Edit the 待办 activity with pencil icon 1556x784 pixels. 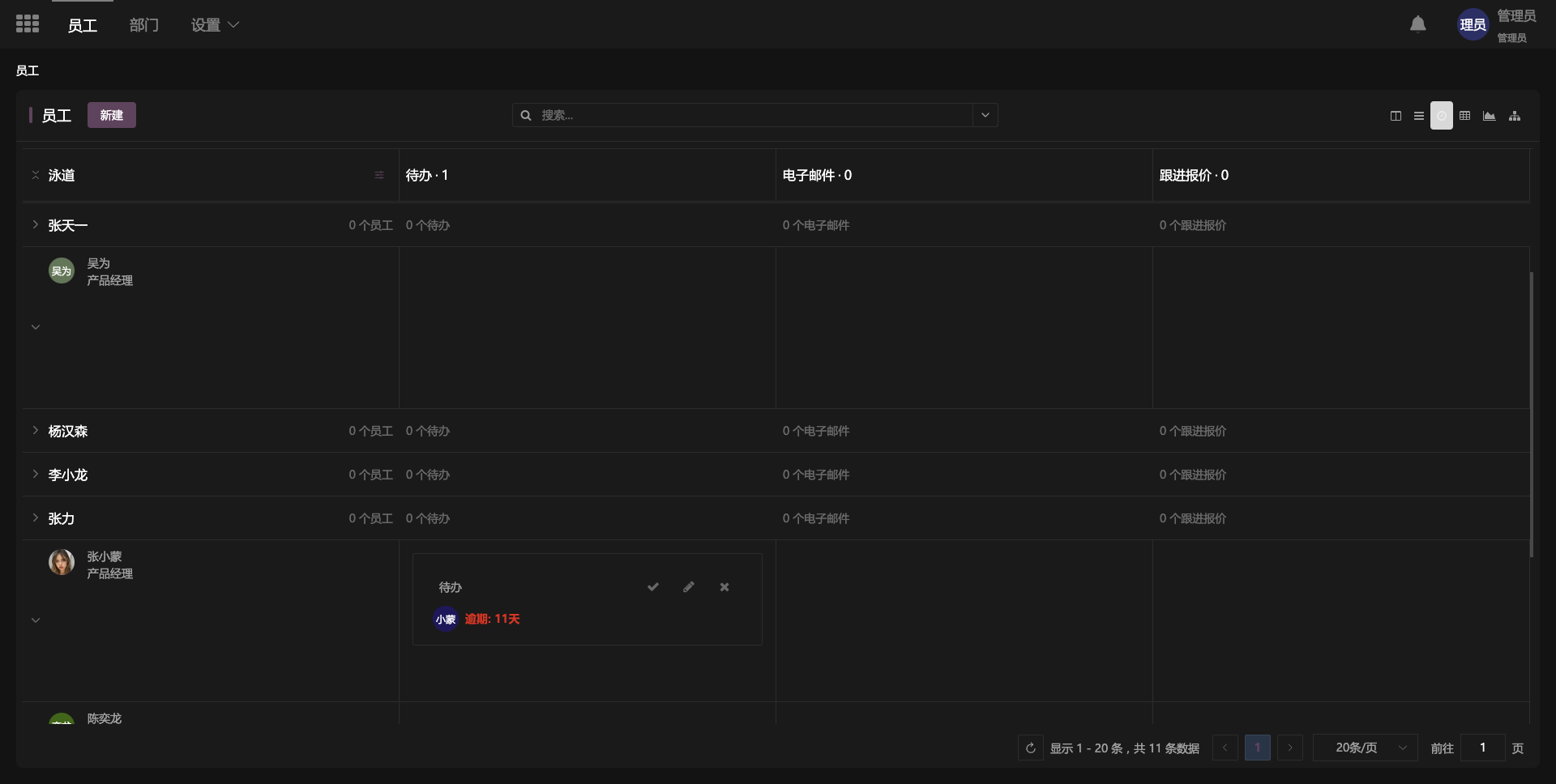[688, 587]
